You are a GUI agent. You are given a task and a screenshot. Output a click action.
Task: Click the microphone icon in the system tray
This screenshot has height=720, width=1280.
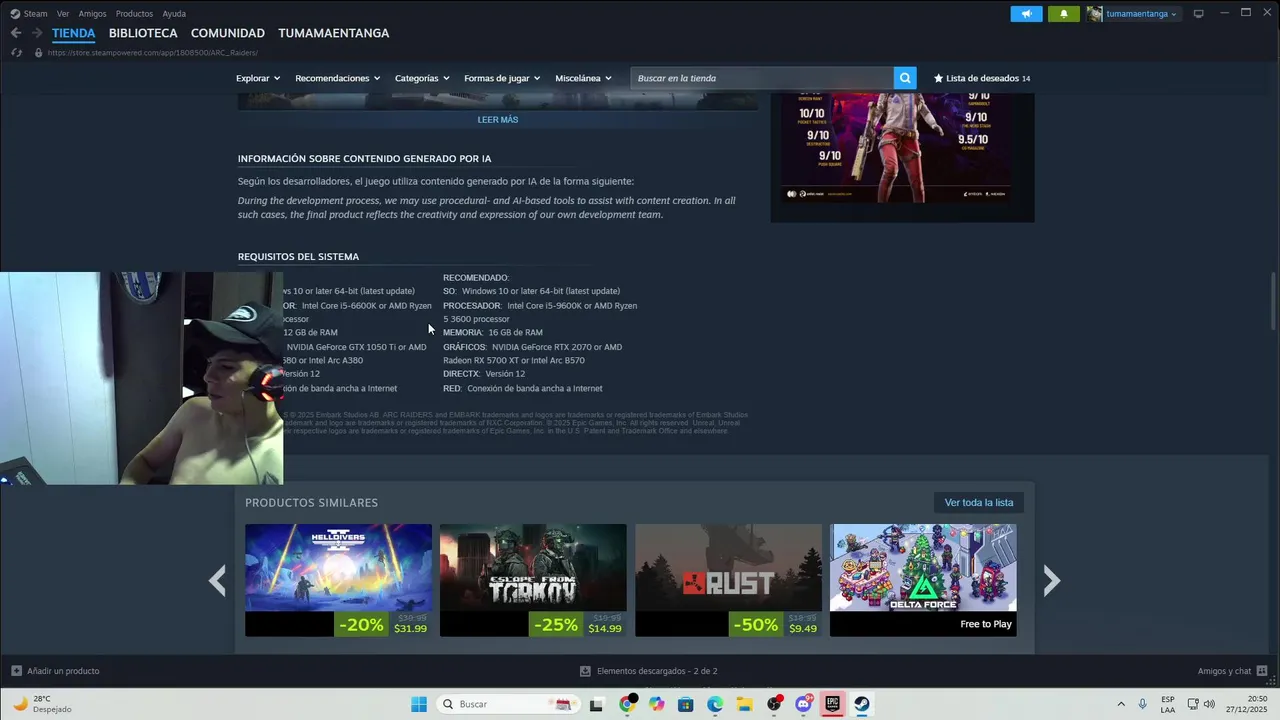(x=1142, y=704)
